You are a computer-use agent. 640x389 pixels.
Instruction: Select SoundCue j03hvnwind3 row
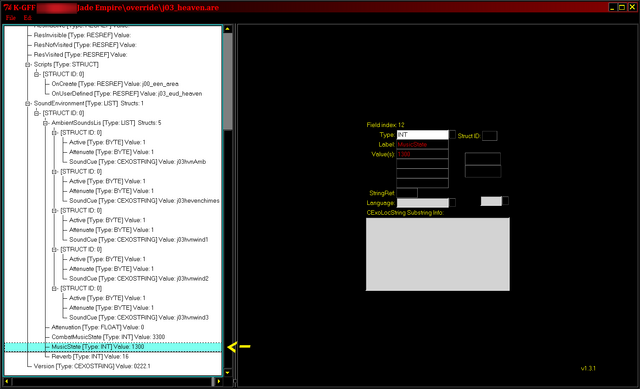pyautogui.click(x=138, y=318)
